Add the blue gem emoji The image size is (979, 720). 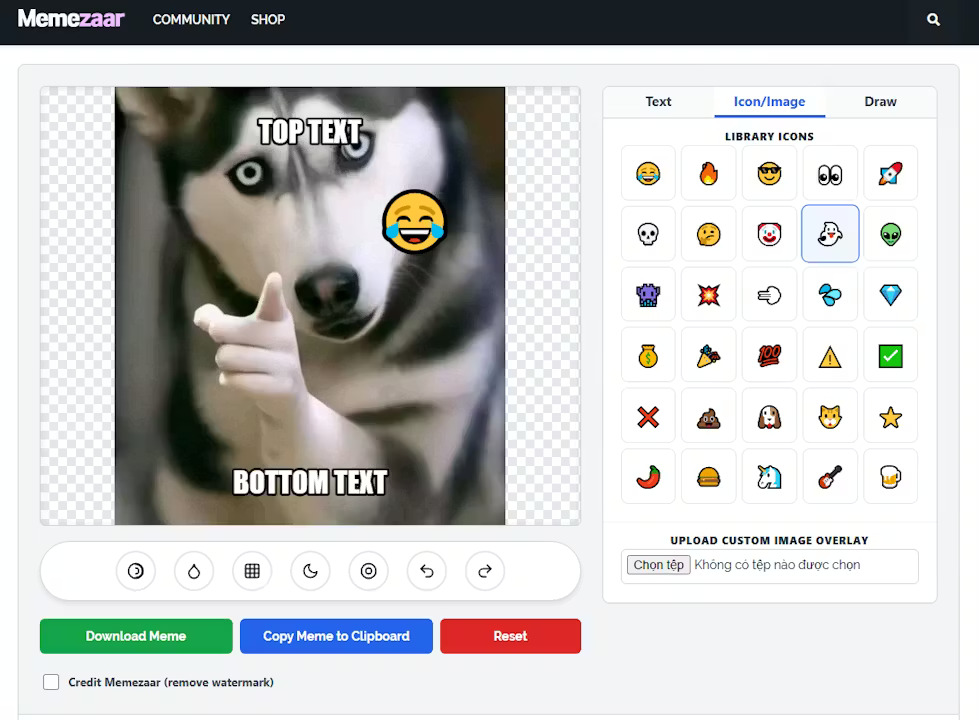[x=890, y=294]
